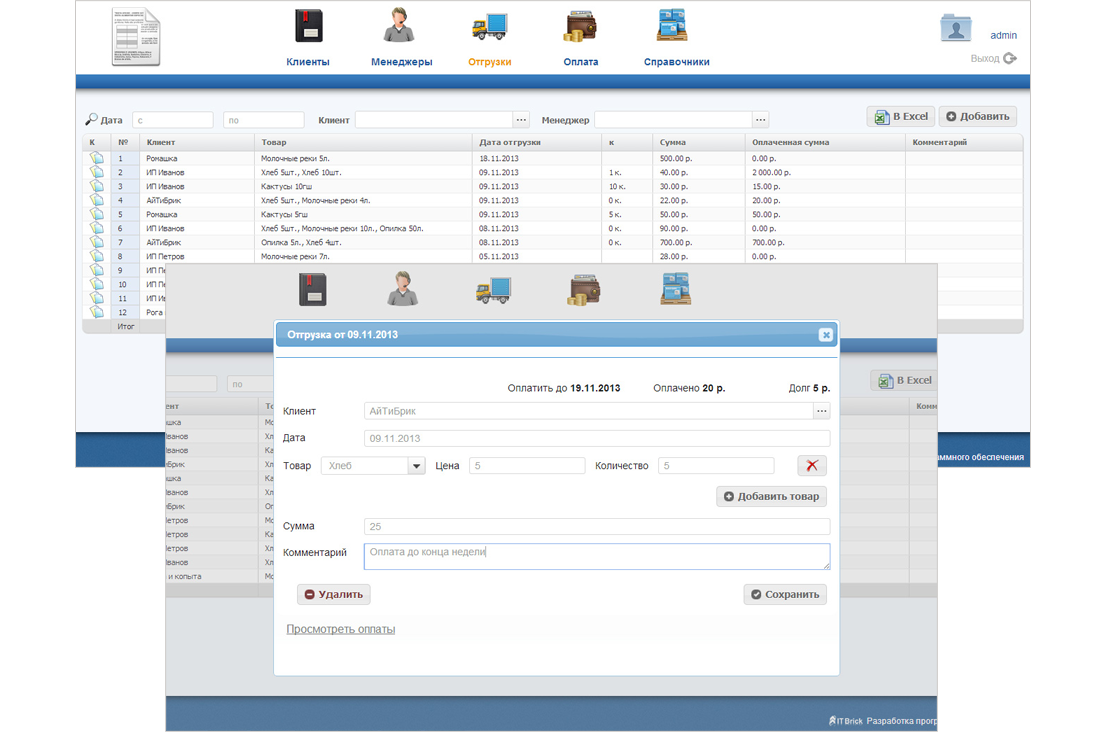Open Клиенты section in top navigation

coord(308,62)
